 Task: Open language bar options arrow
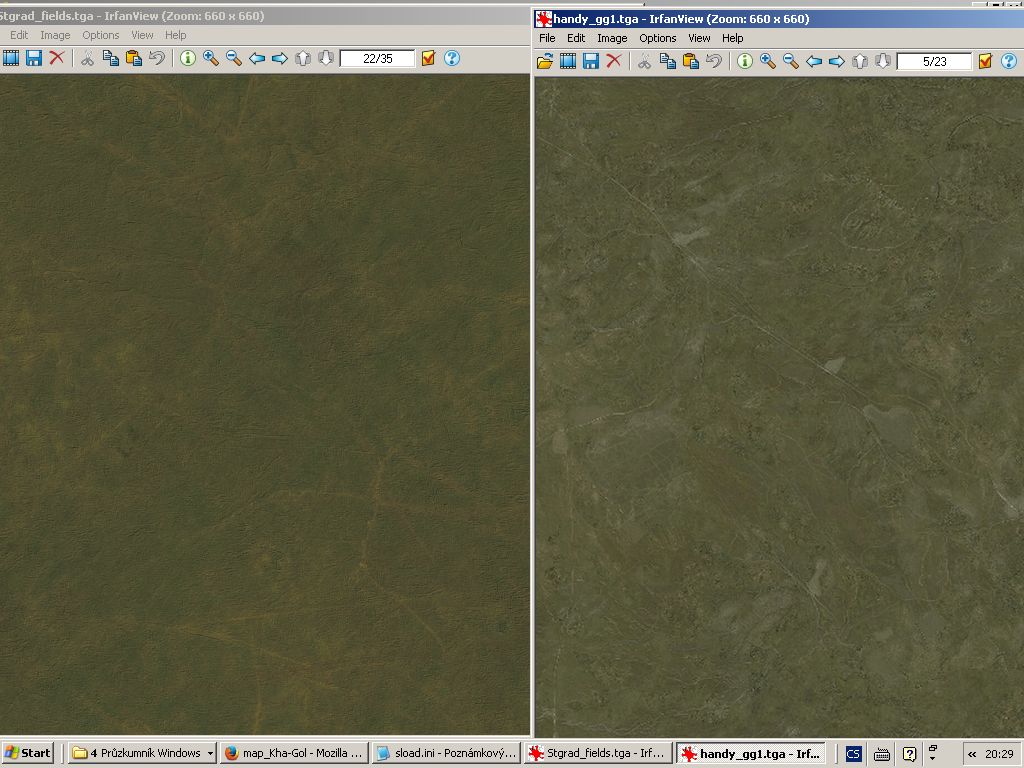(x=933, y=758)
